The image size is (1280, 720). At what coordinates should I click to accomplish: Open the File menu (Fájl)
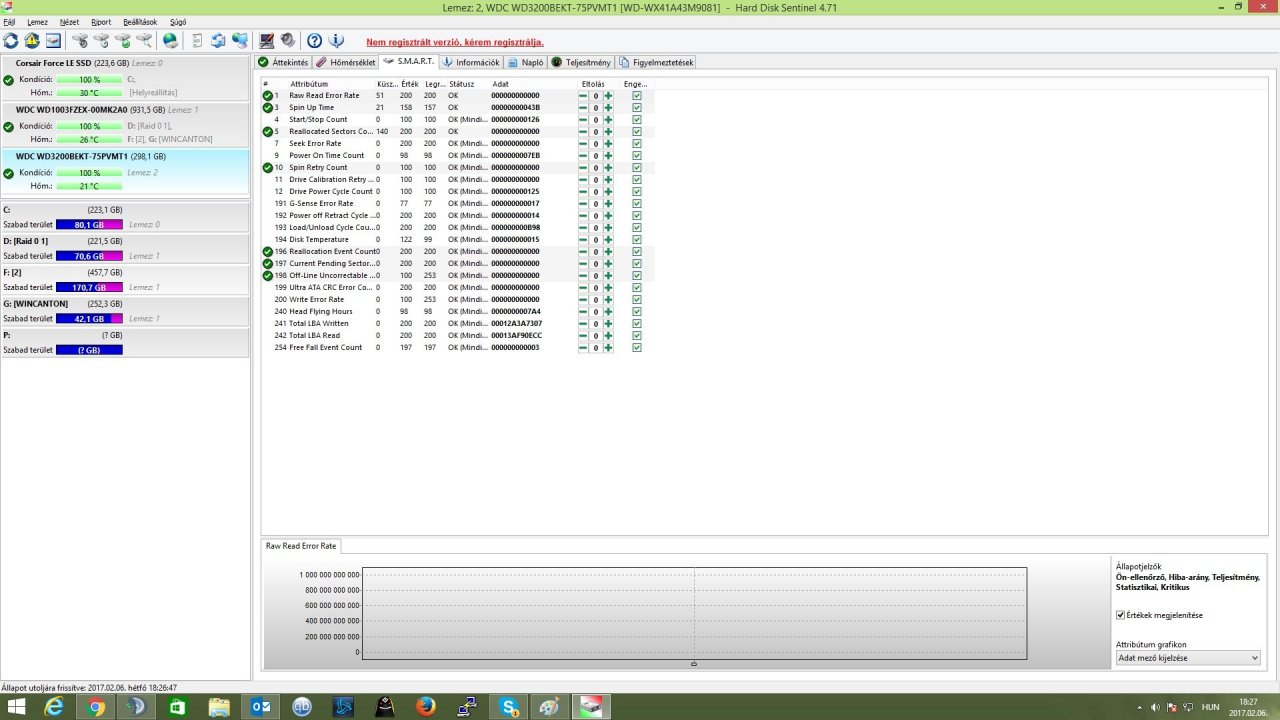click(x=9, y=22)
